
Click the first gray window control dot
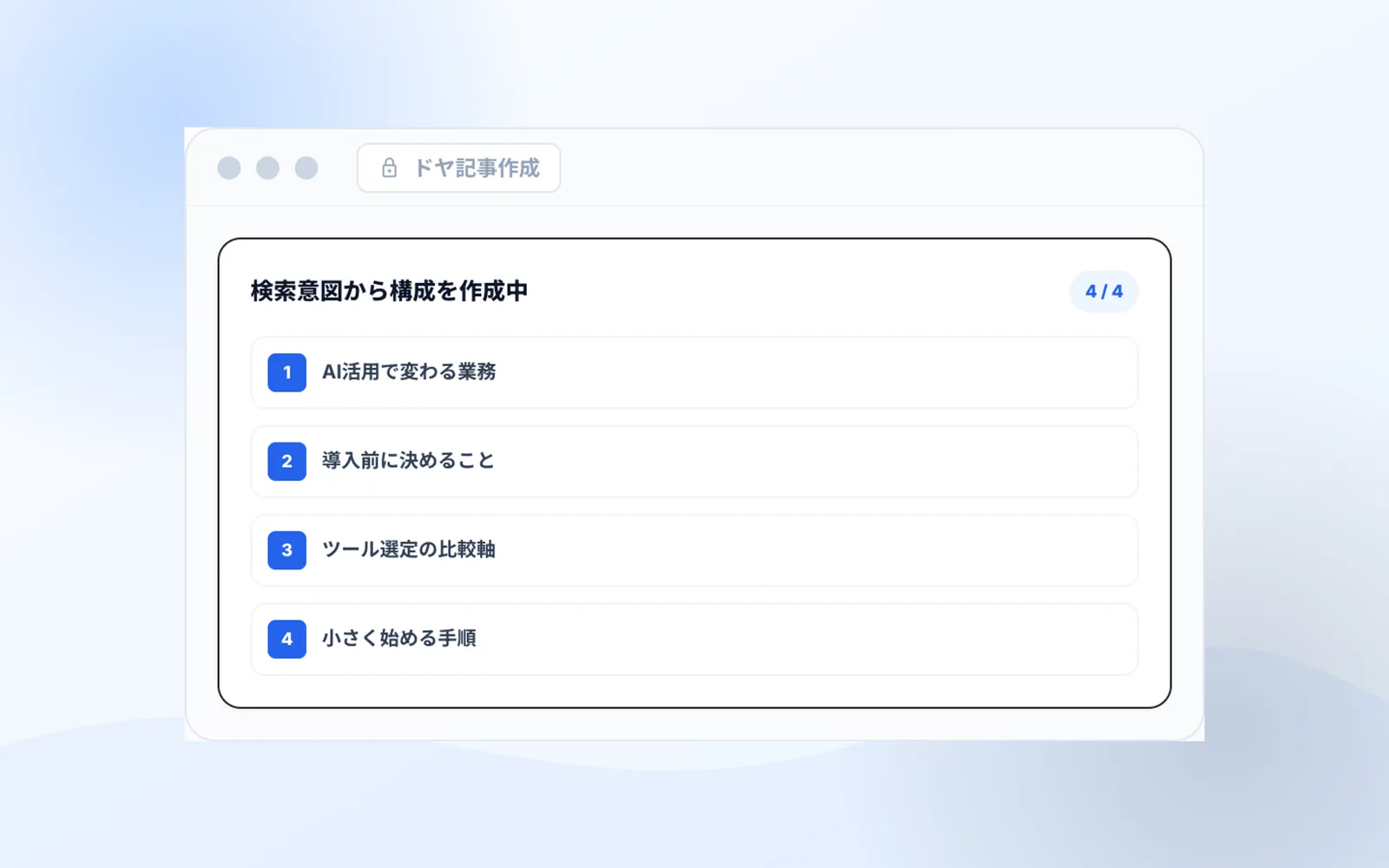229,168
